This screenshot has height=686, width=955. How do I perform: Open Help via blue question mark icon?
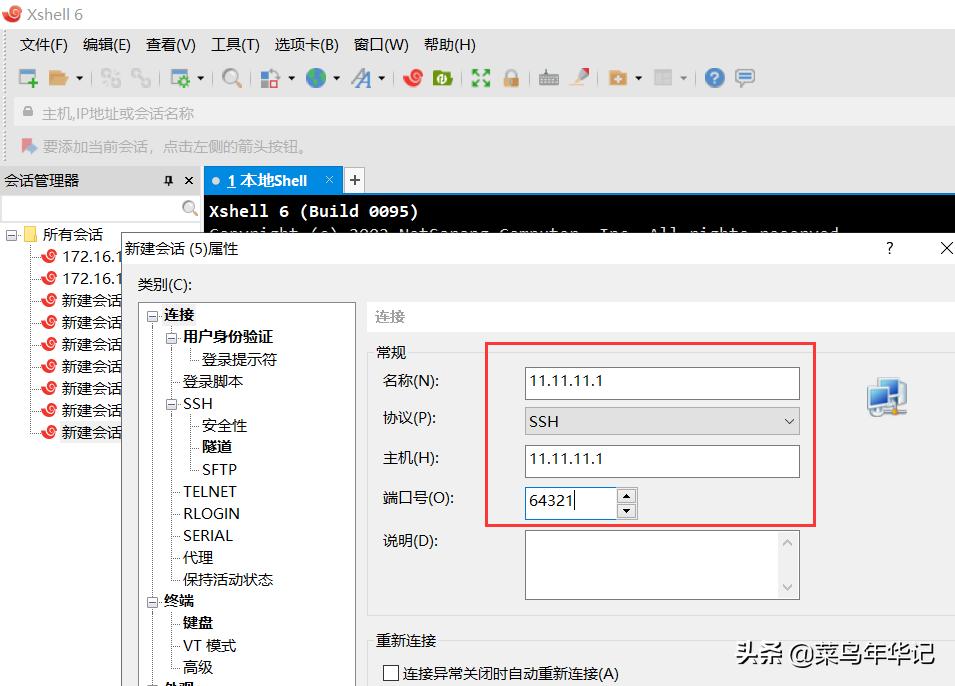pyautogui.click(x=714, y=78)
